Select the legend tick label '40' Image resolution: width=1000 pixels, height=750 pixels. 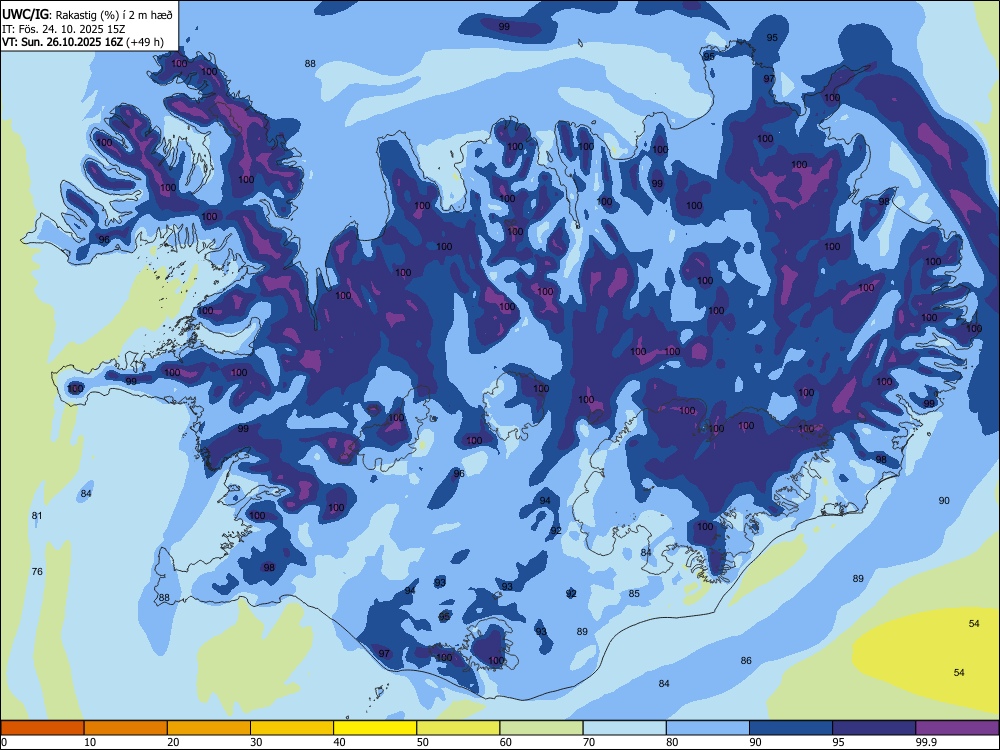[339, 742]
